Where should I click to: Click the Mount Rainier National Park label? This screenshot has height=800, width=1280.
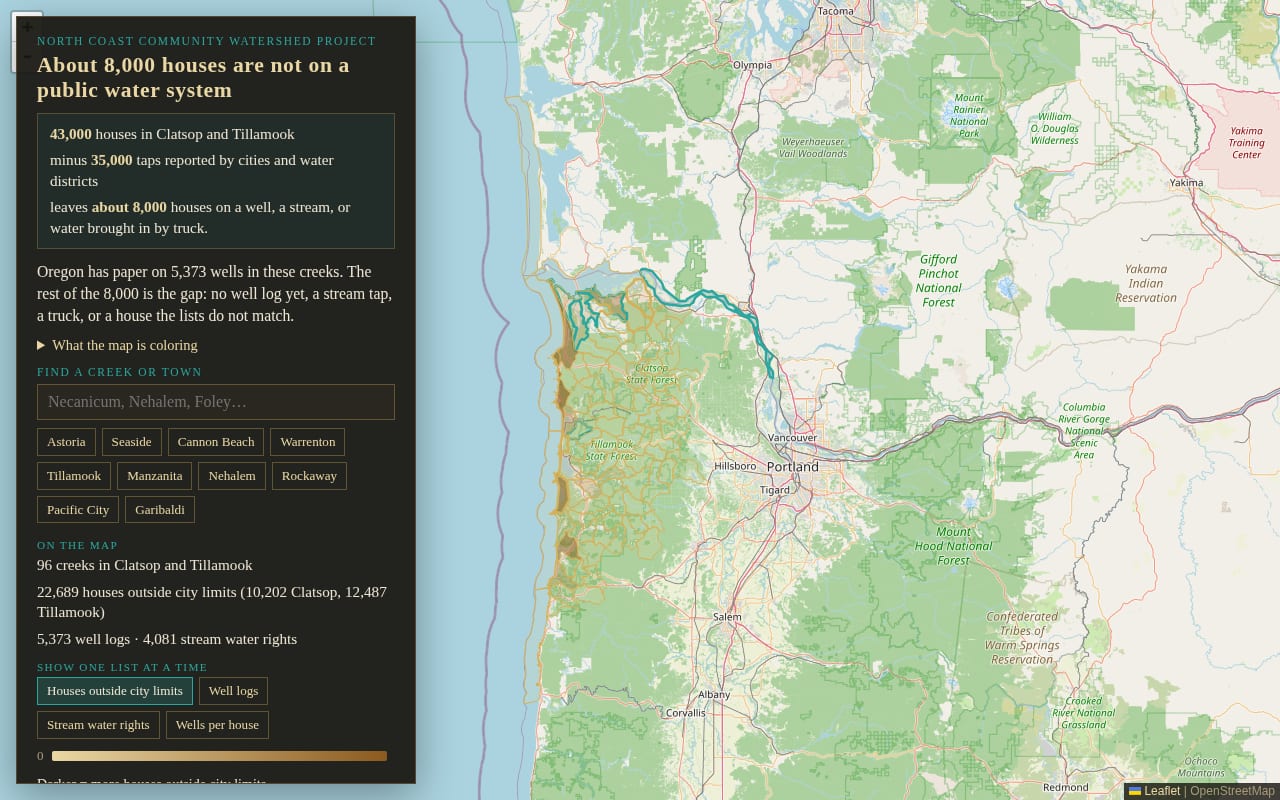tap(968, 115)
